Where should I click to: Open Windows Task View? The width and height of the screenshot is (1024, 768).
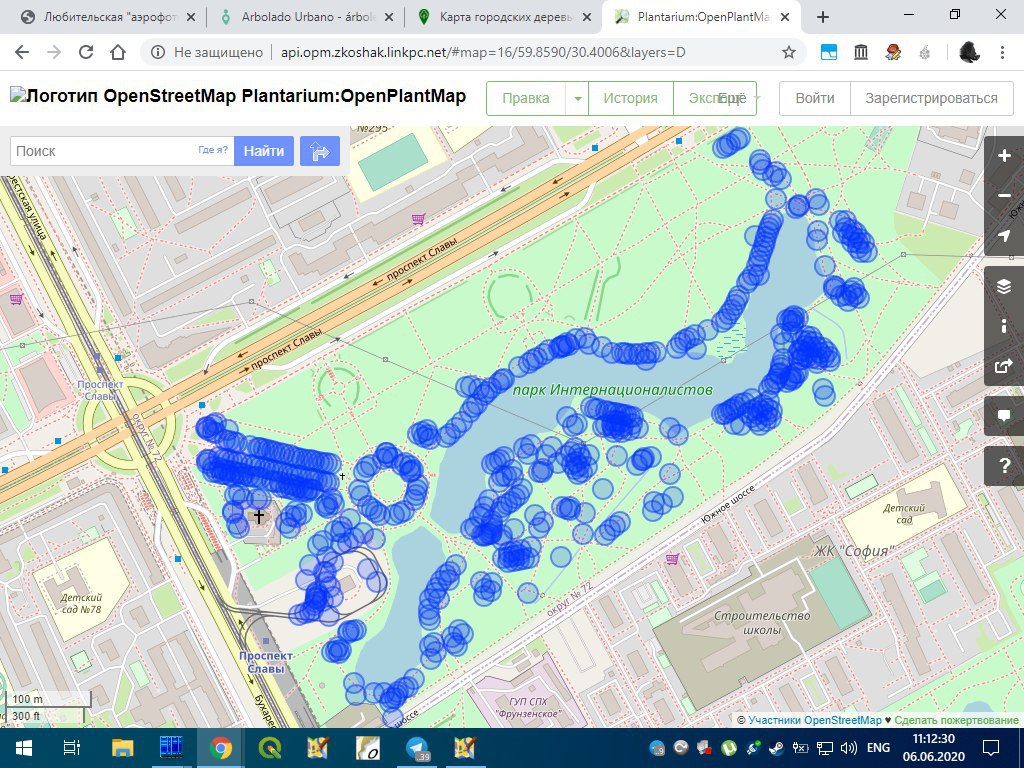(71, 748)
